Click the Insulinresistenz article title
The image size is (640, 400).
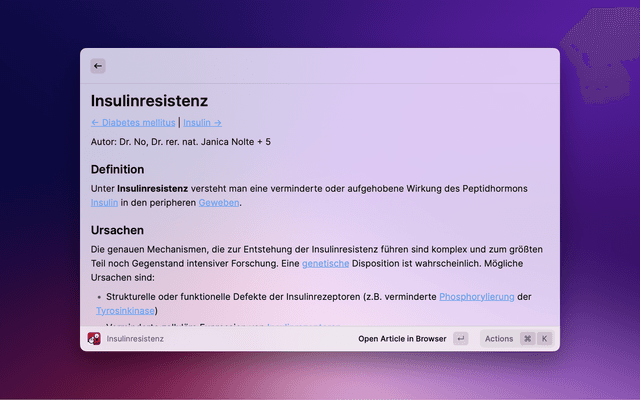pyautogui.click(x=149, y=100)
